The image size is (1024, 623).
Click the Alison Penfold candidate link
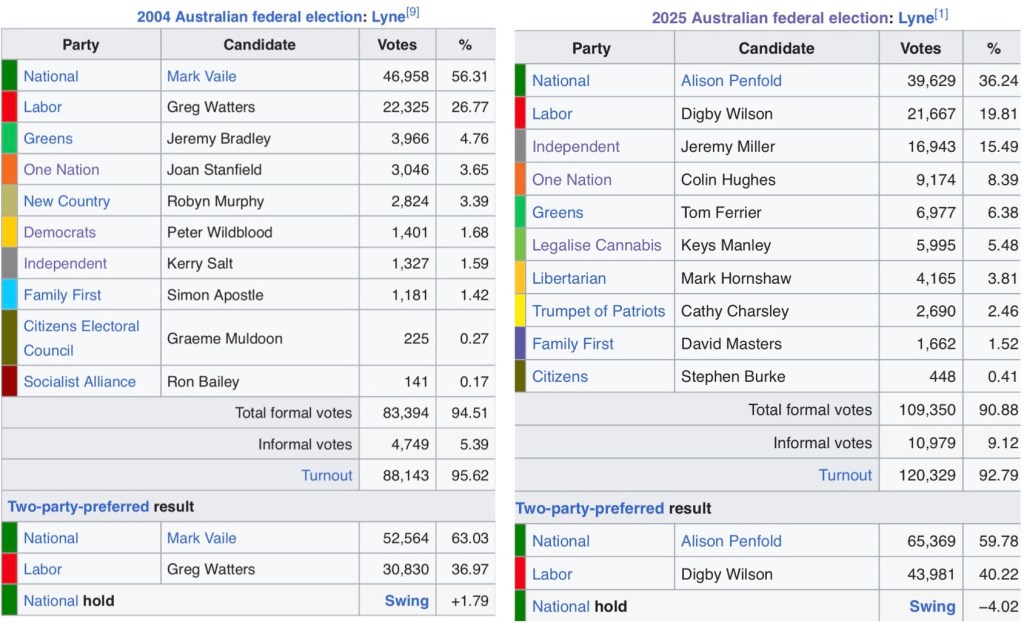[731, 81]
